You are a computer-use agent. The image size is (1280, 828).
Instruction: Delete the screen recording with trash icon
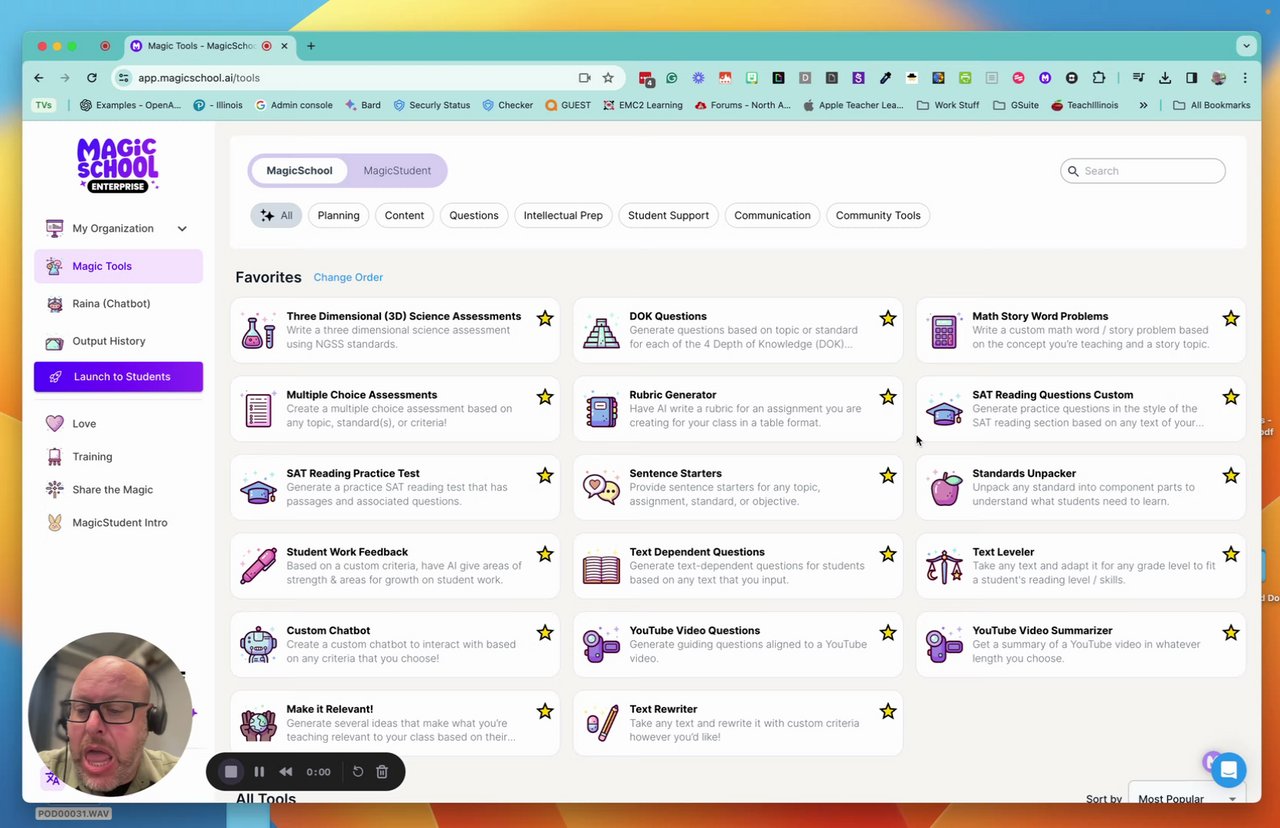tap(382, 772)
